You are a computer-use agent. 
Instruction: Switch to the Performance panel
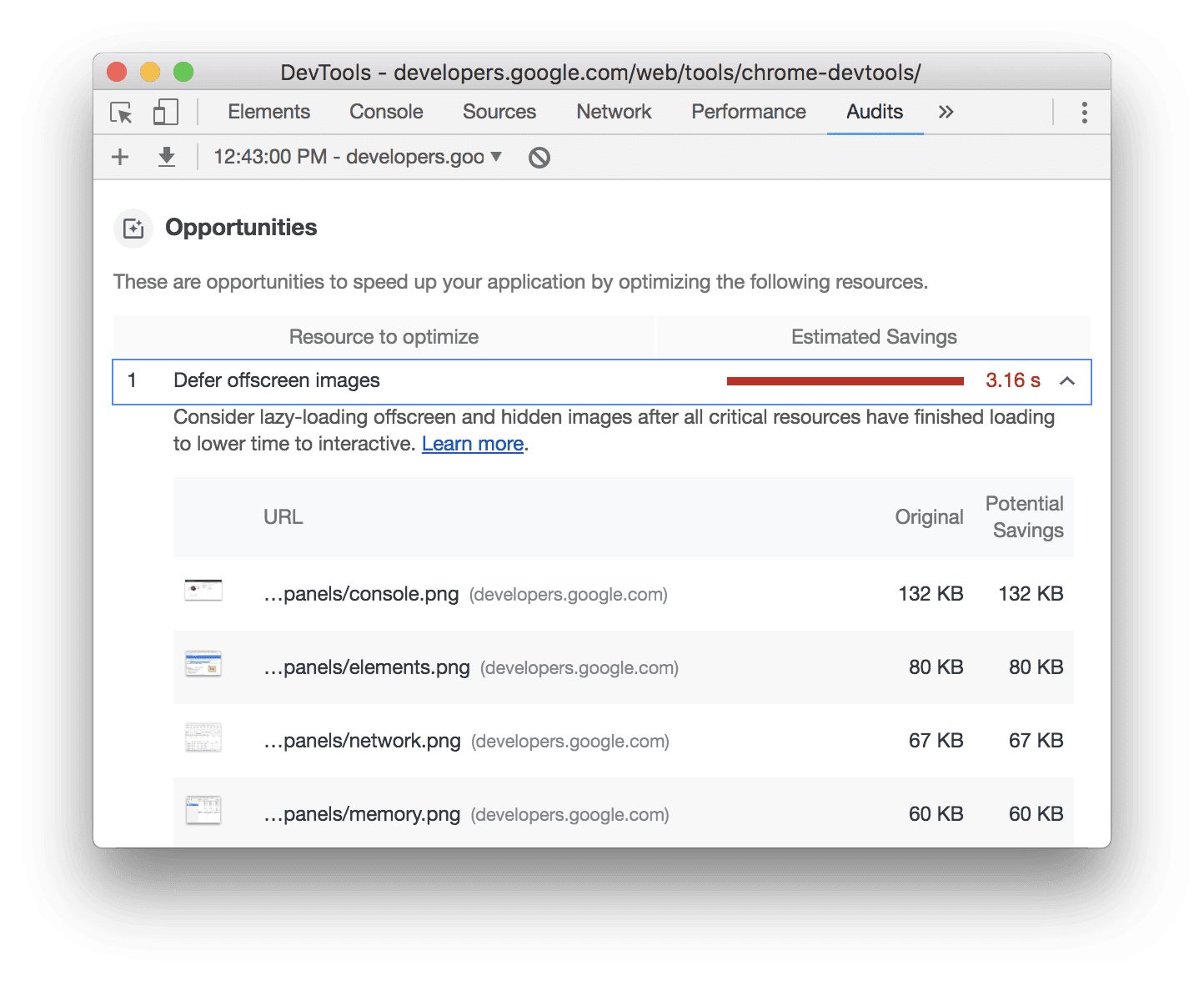click(747, 112)
